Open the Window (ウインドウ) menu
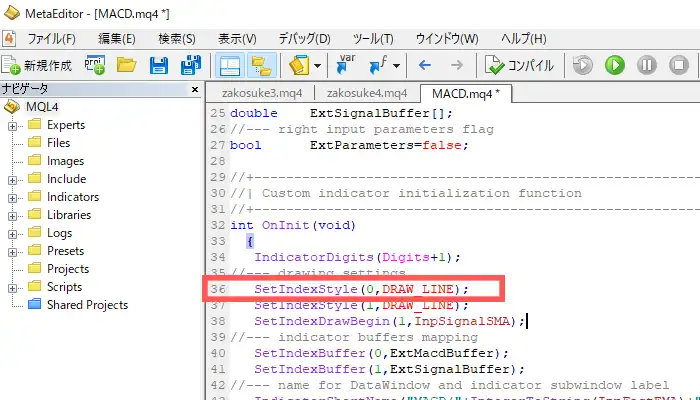This screenshot has height=400, width=700. [447, 39]
